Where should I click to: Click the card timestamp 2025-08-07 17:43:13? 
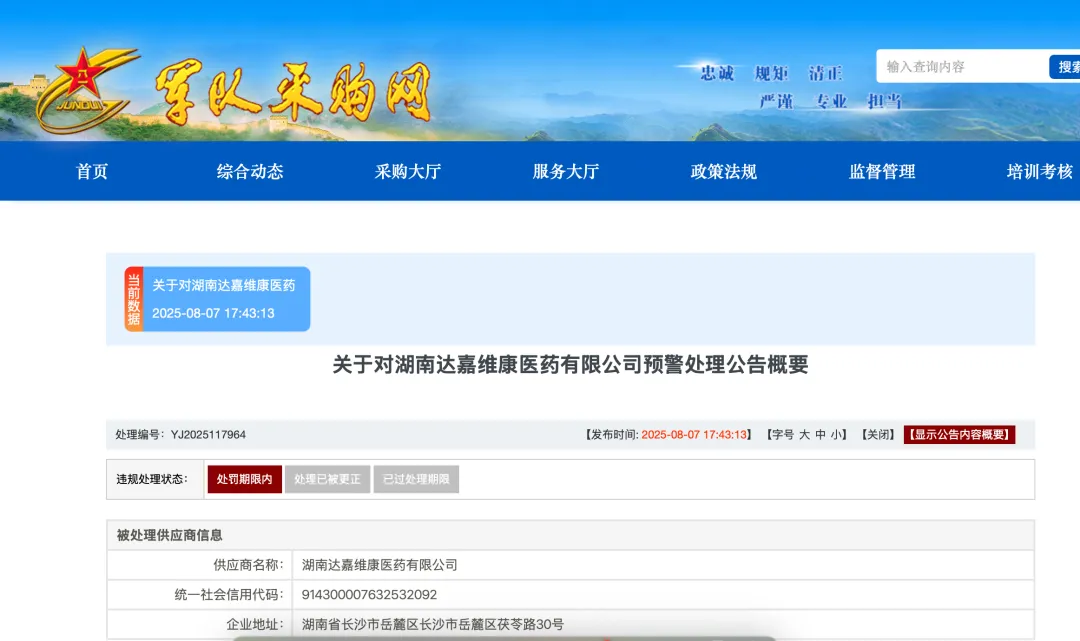pyautogui.click(x=214, y=313)
